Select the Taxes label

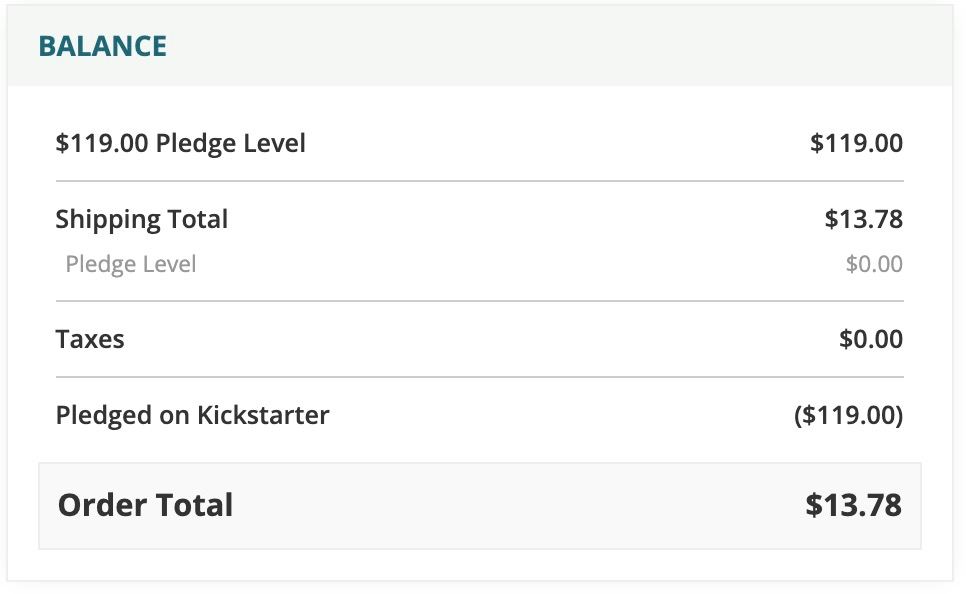[x=90, y=340]
